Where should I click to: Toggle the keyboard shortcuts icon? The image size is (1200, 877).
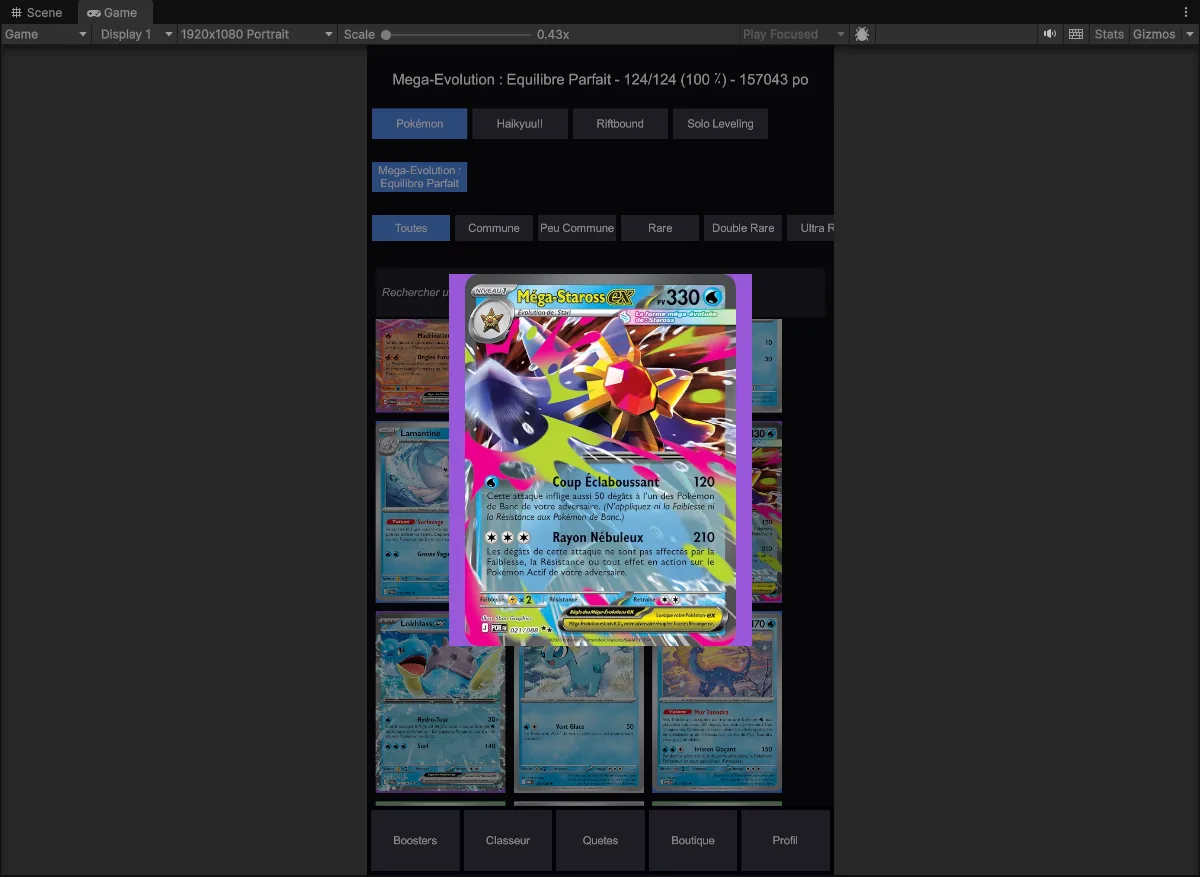[1076, 34]
